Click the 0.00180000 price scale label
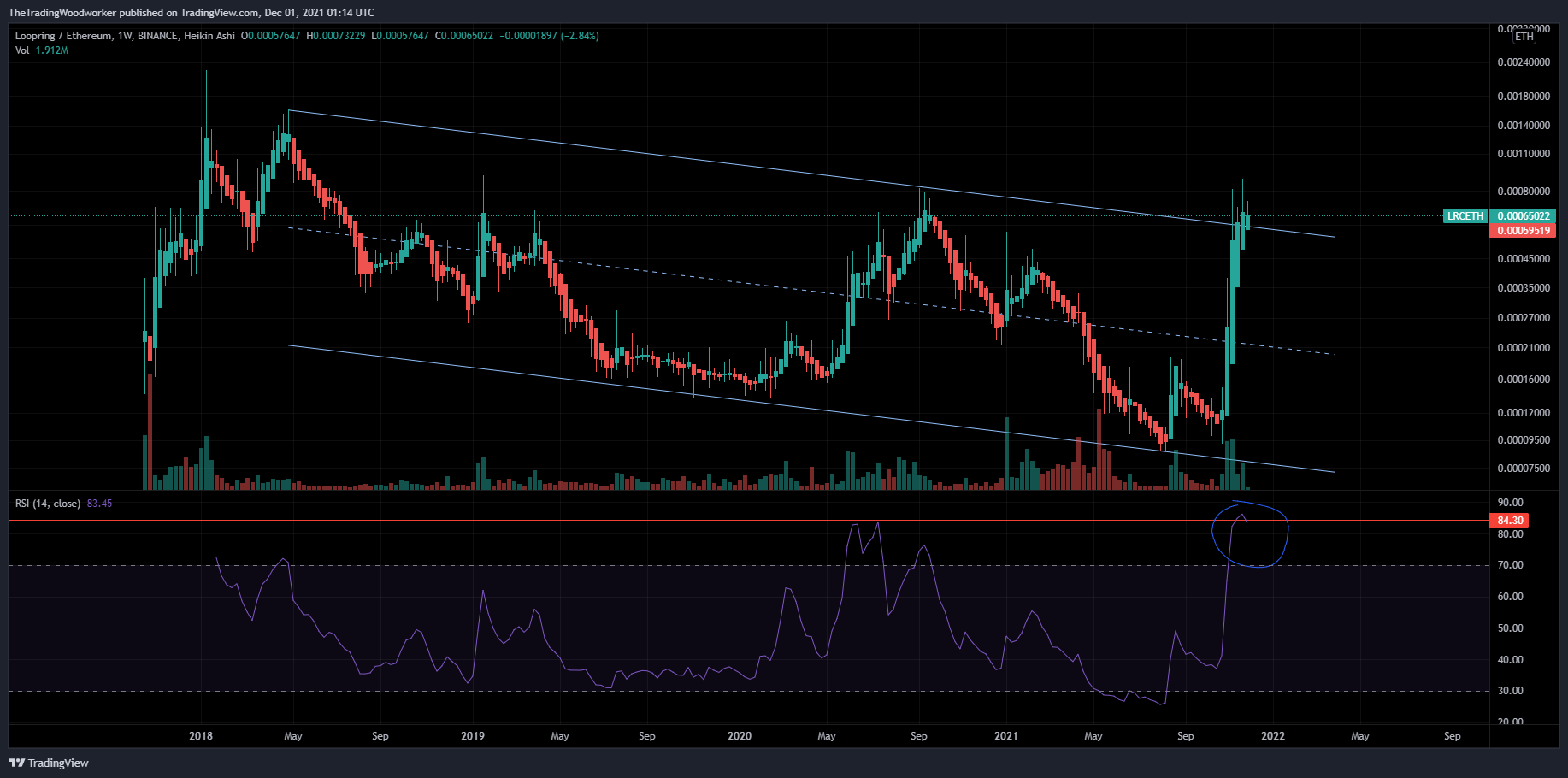 coord(1524,97)
